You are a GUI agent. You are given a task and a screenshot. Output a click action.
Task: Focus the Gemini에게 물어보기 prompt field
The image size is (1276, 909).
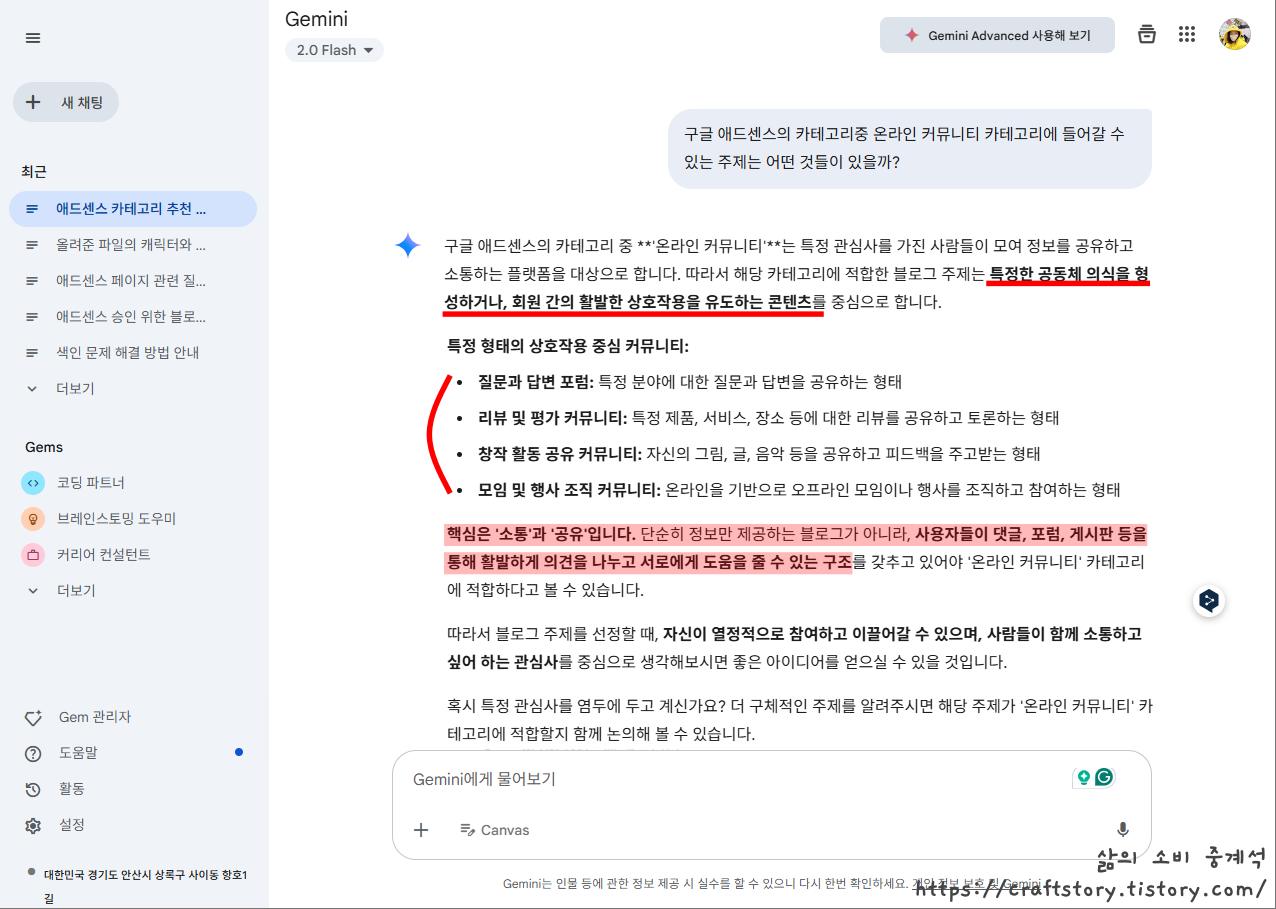pos(735,779)
